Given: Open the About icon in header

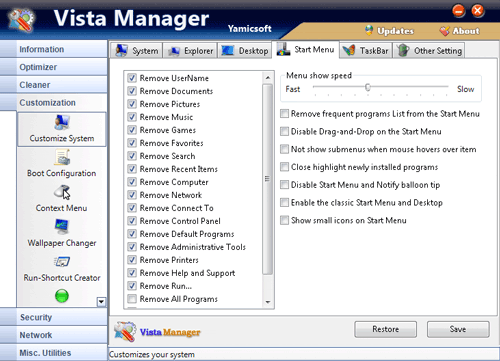Looking at the screenshot, I should (x=444, y=31).
